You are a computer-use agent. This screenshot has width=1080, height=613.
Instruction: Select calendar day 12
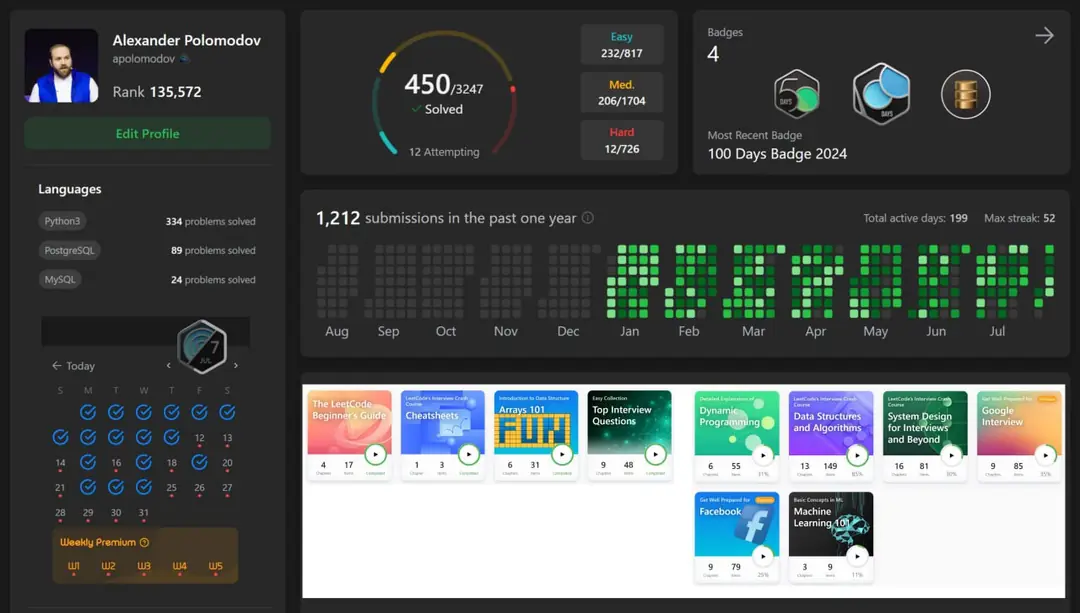[199, 437]
